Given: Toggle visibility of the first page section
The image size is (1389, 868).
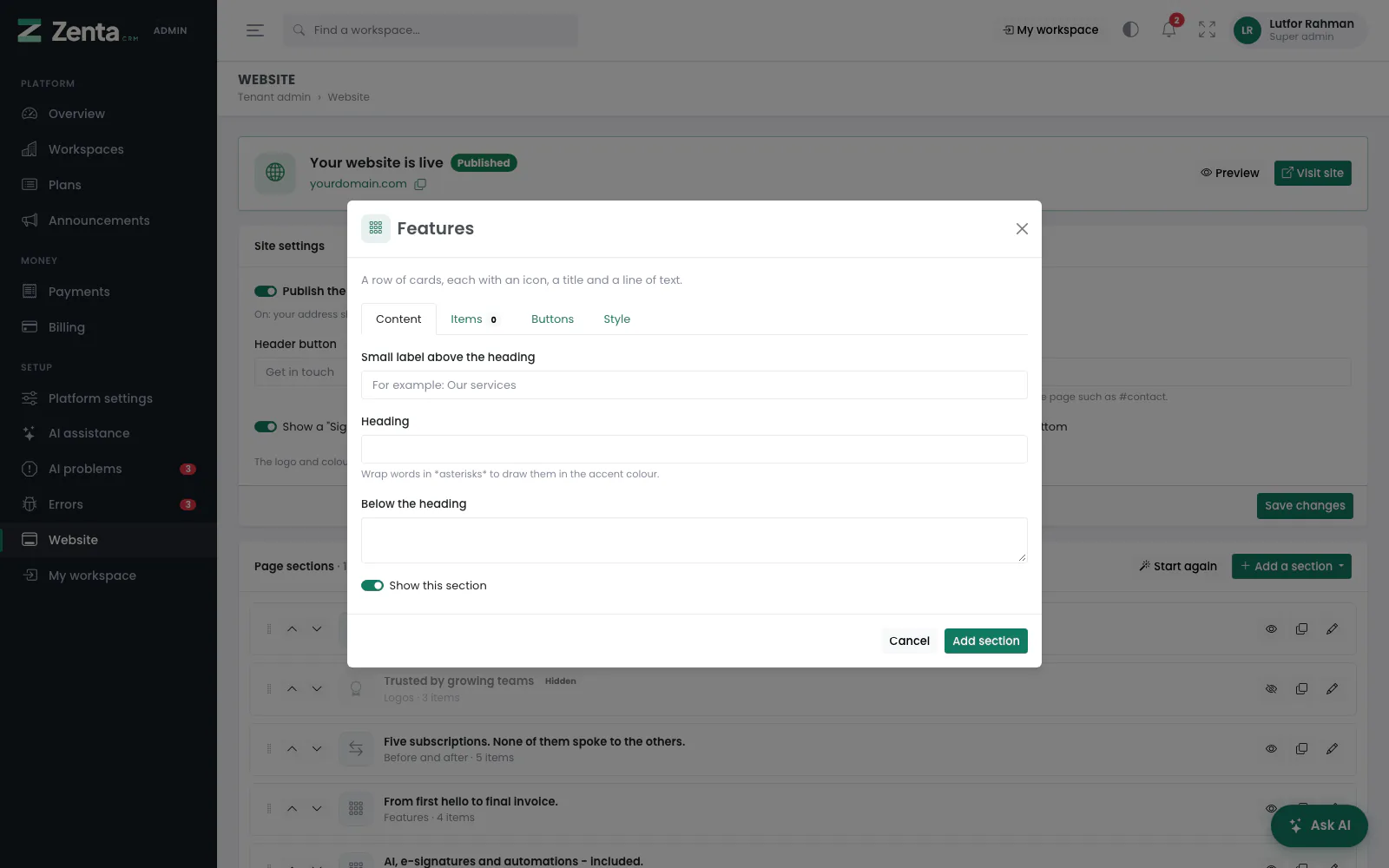Looking at the screenshot, I should tap(1271, 629).
